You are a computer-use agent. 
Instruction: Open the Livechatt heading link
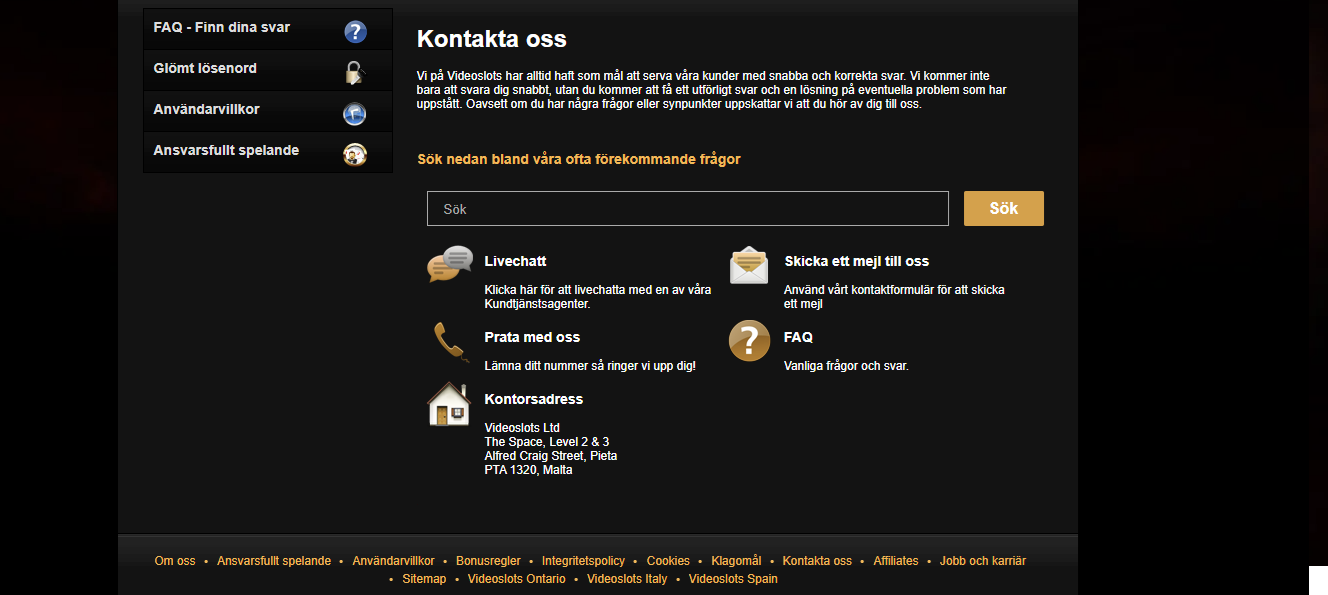tap(515, 261)
